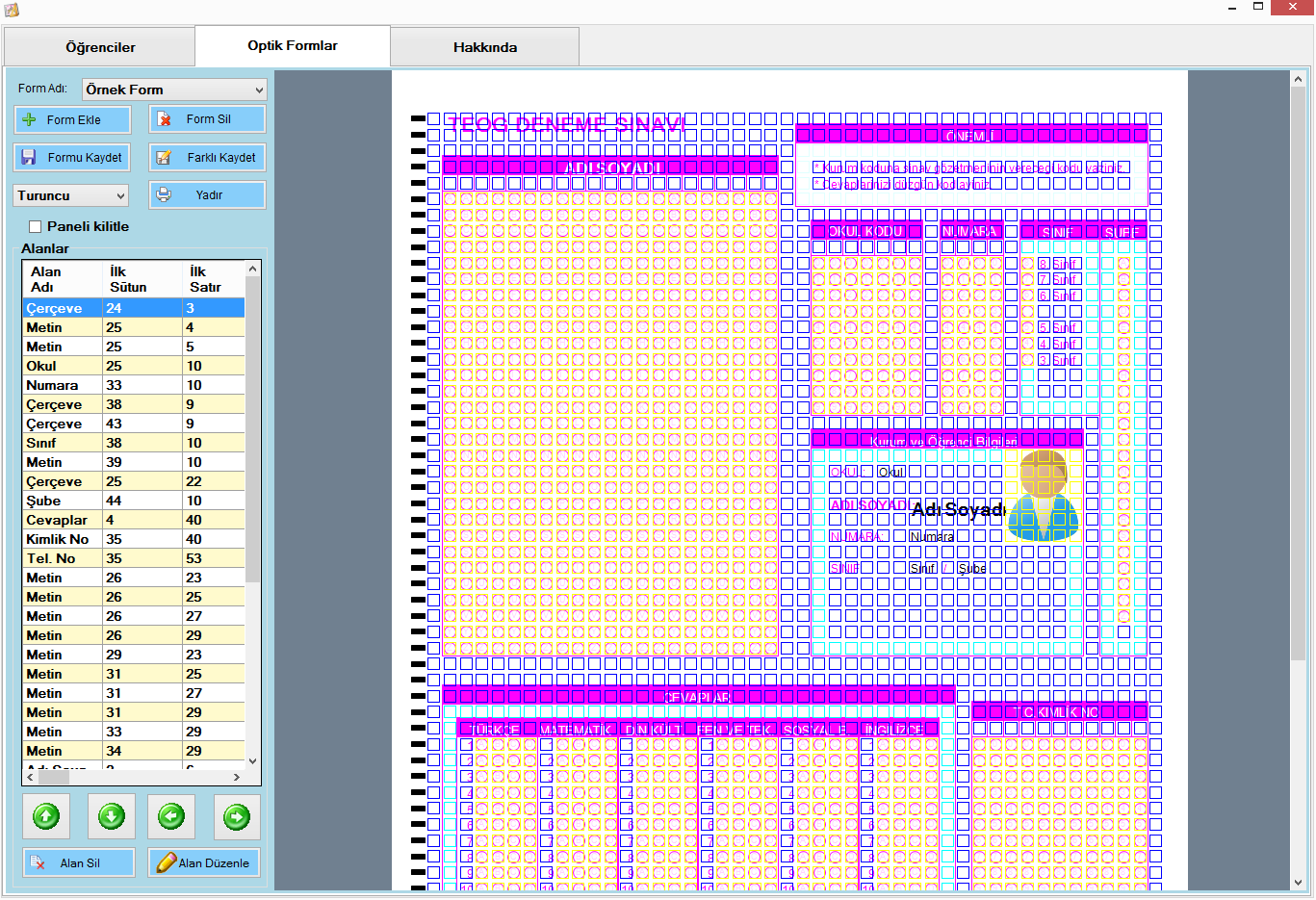The height and width of the screenshot is (900, 1316).
Task: Open the Hakkında tab
Action: (484, 47)
